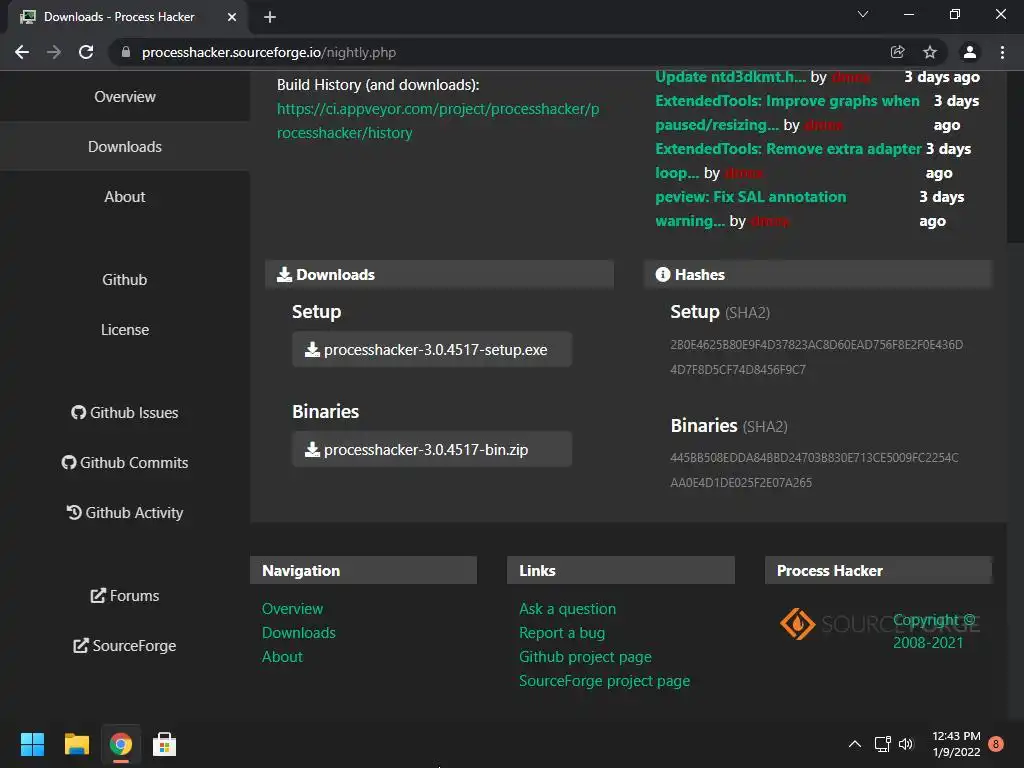Image resolution: width=1024 pixels, height=768 pixels.
Task: Reload the page with the refresh icon
Action: (86, 52)
